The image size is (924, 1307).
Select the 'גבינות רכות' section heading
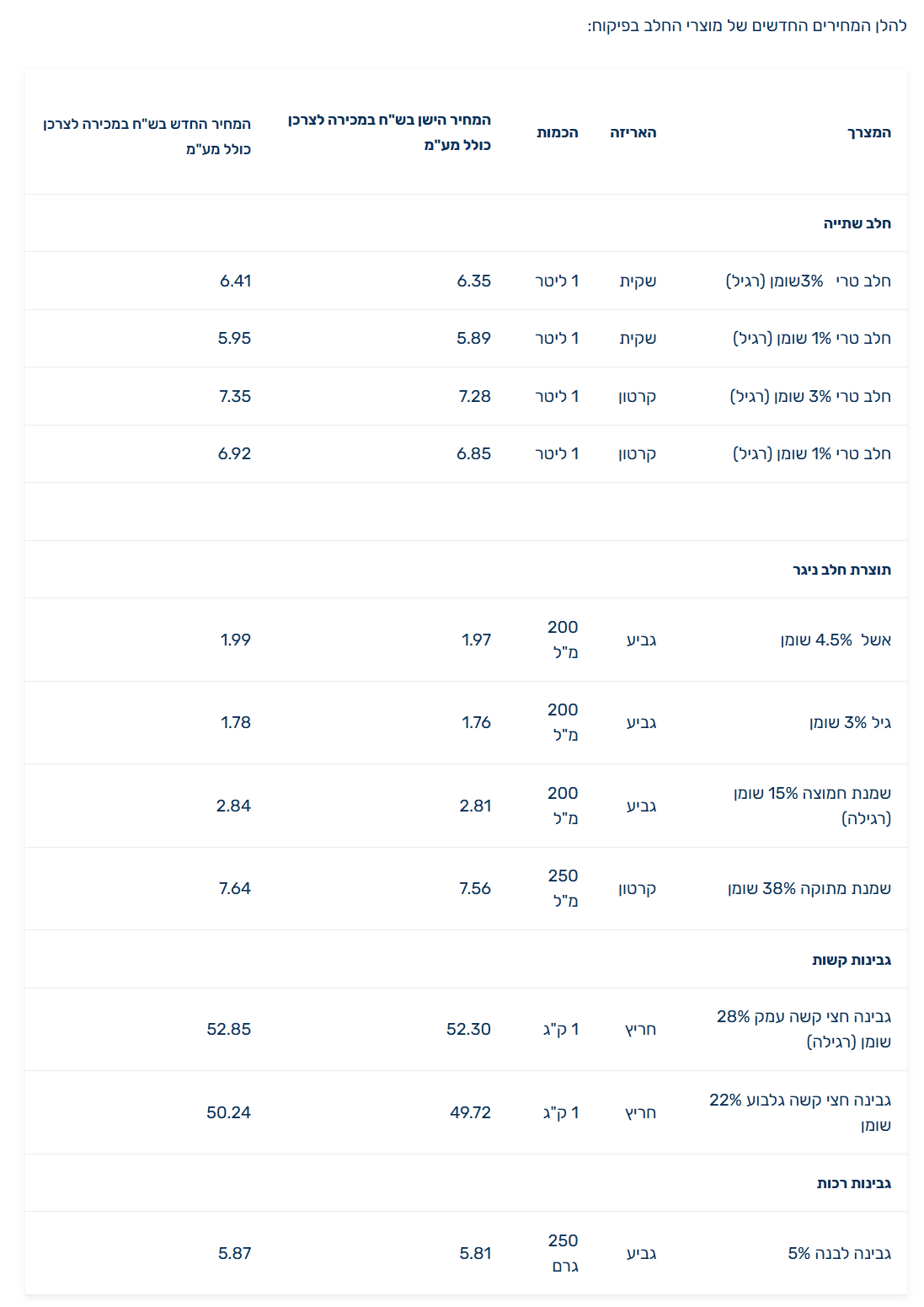coord(853,1183)
